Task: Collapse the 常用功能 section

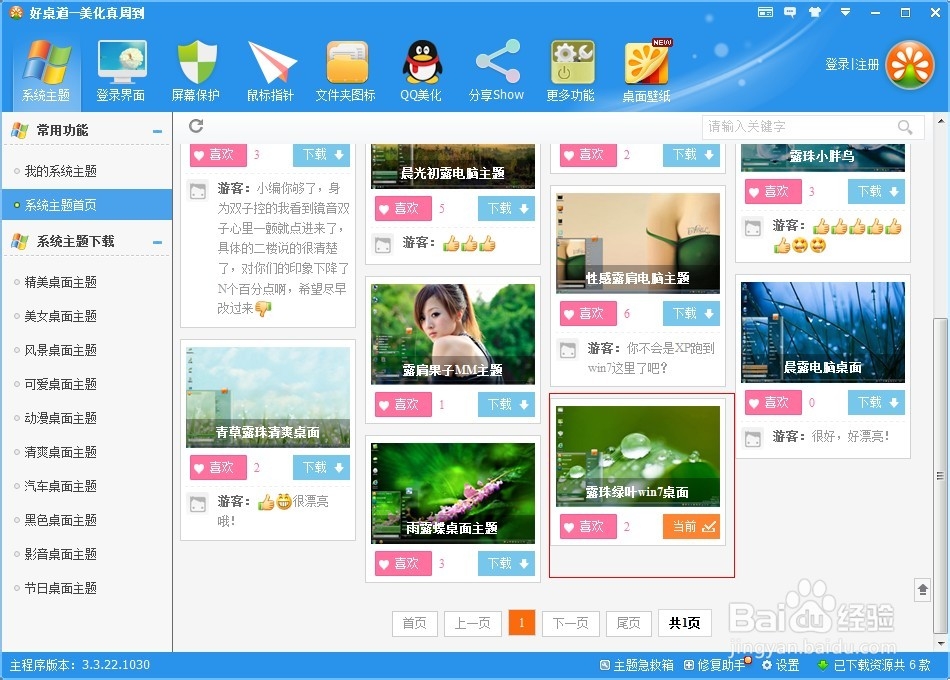Action: point(158,131)
